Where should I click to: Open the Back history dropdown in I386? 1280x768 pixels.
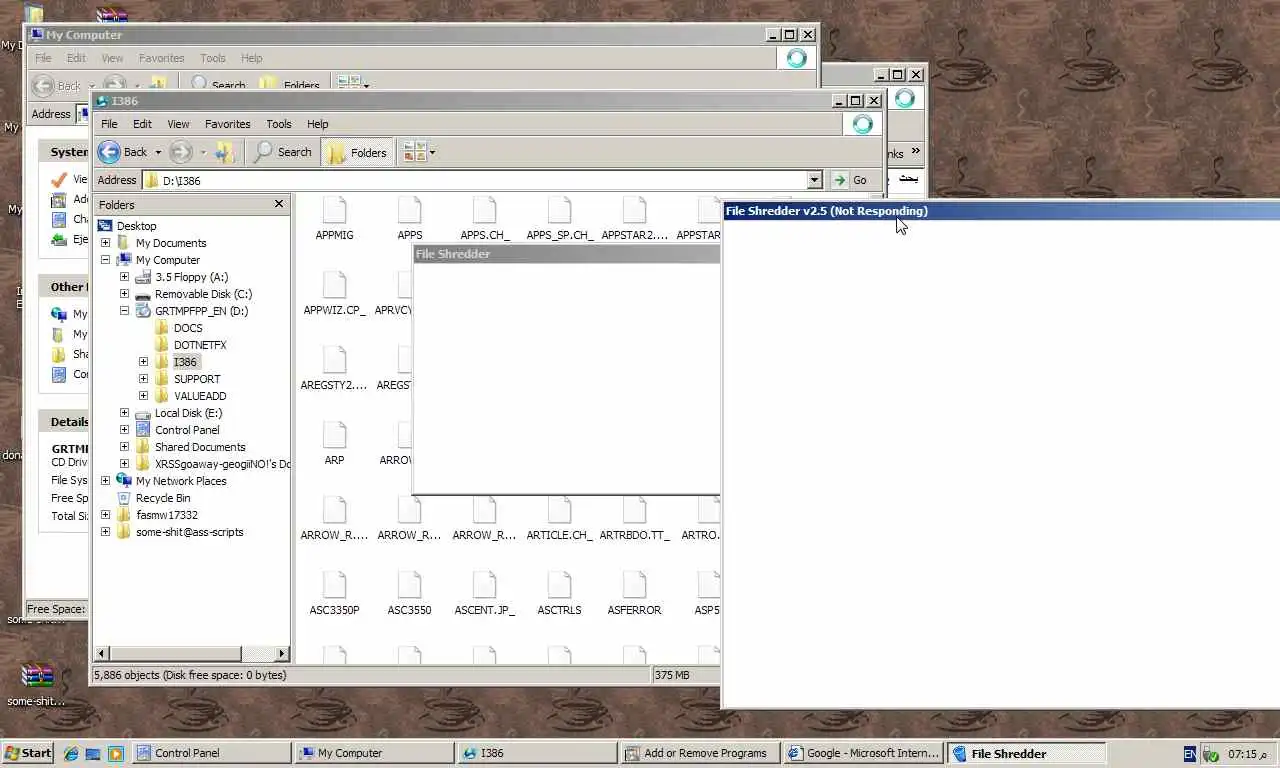click(158, 152)
